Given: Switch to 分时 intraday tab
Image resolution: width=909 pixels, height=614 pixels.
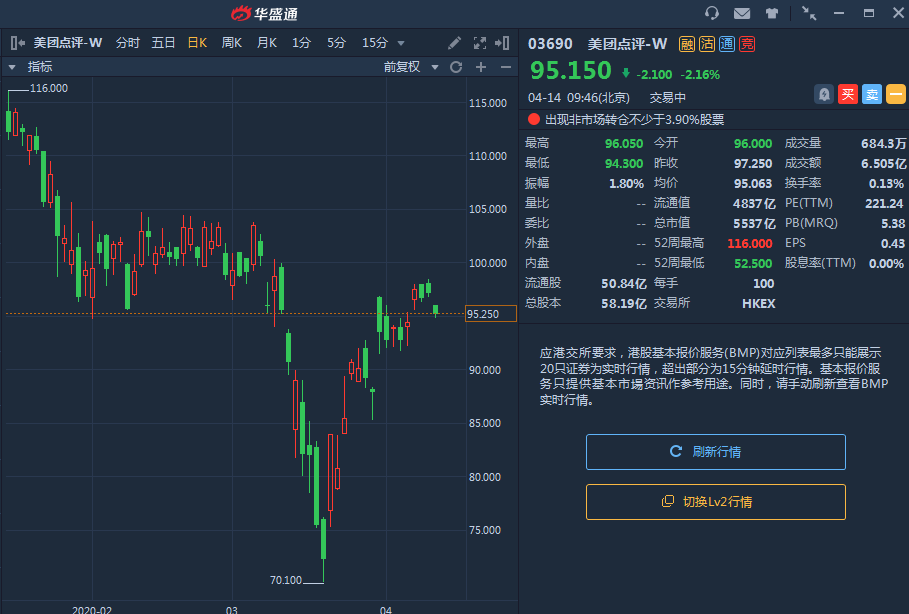Looking at the screenshot, I should [128, 43].
